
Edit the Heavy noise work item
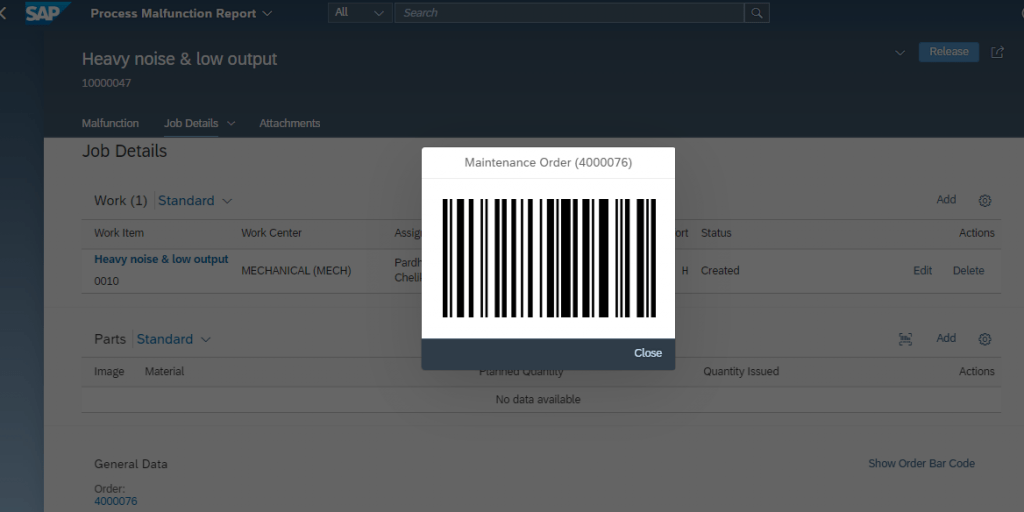tap(922, 270)
